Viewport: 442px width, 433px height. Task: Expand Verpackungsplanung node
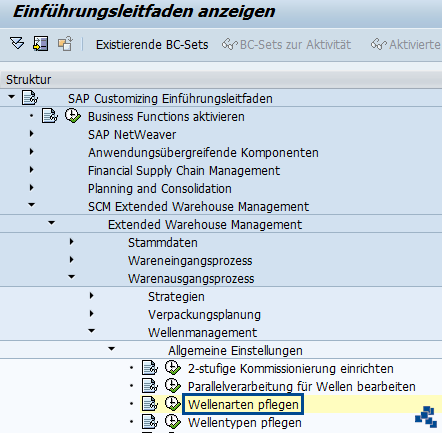click(92, 314)
